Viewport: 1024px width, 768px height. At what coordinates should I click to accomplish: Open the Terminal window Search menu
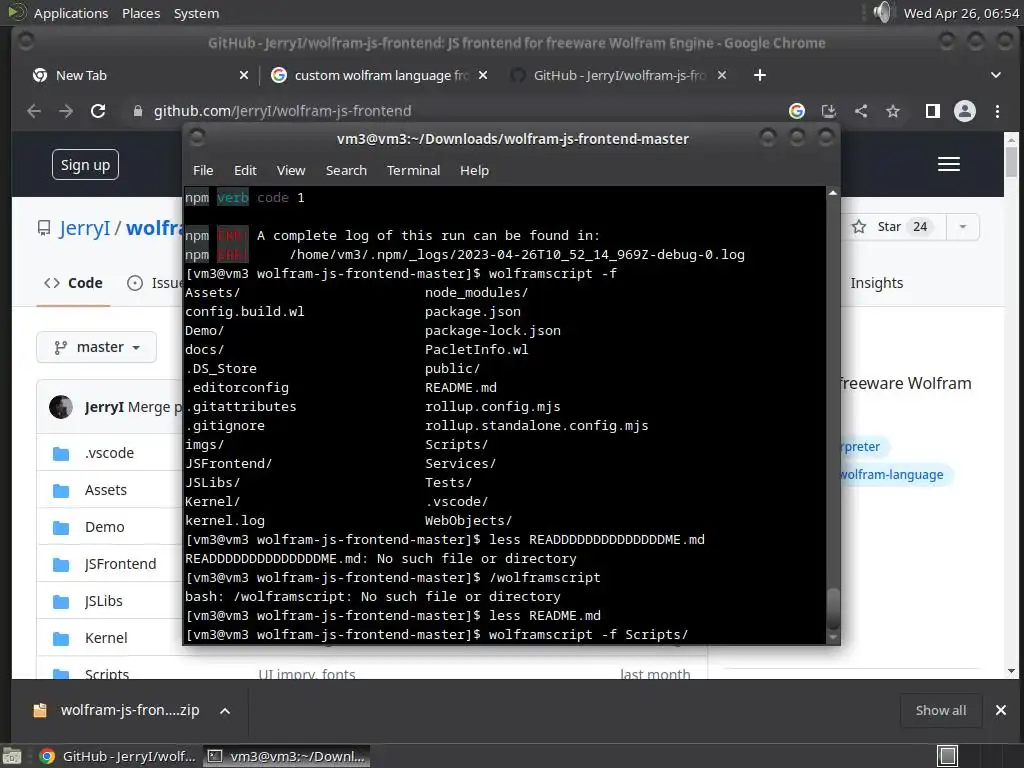tap(346, 170)
